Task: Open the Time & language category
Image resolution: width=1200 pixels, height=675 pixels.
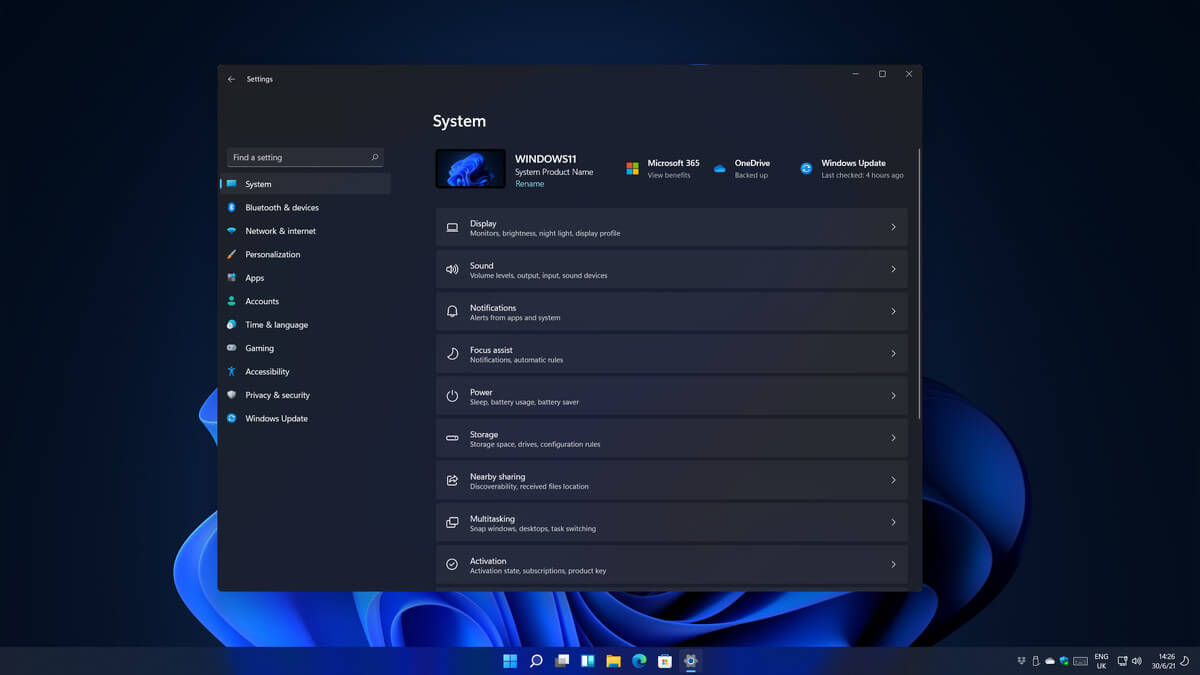Action: (305, 325)
